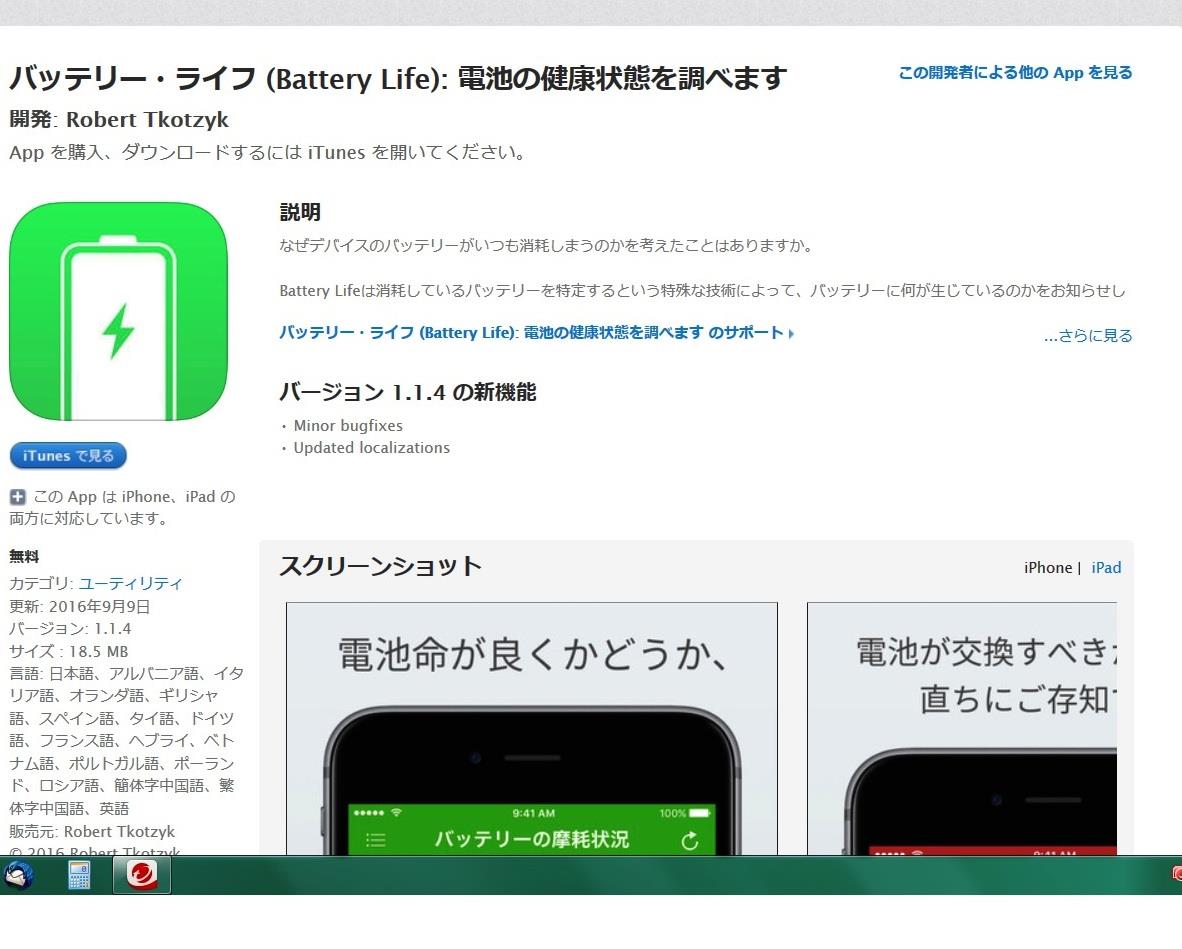Open the red Trend Micro taskbar icon
The image size is (1182, 949).
click(142, 875)
